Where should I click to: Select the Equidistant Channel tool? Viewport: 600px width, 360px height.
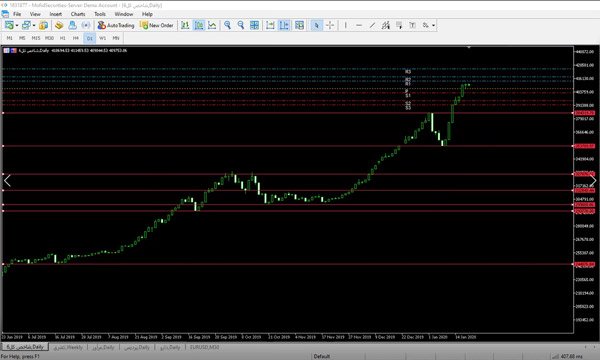[x=386, y=25]
